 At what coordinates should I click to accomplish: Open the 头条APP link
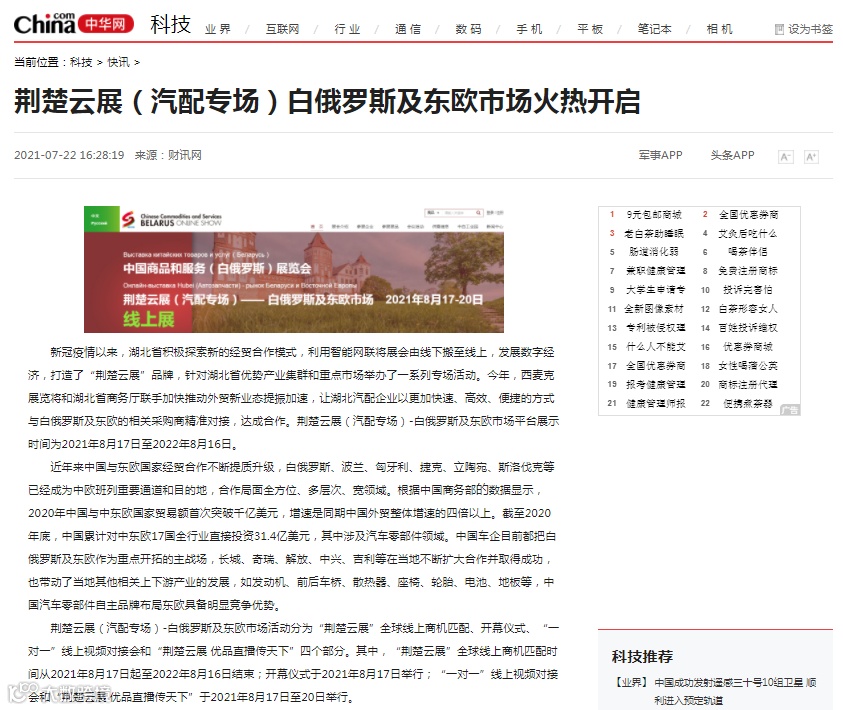pos(732,155)
